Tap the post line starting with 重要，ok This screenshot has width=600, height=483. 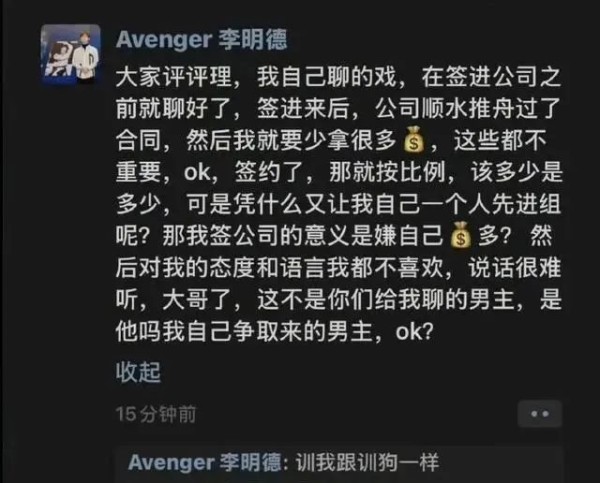coord(339,172)
